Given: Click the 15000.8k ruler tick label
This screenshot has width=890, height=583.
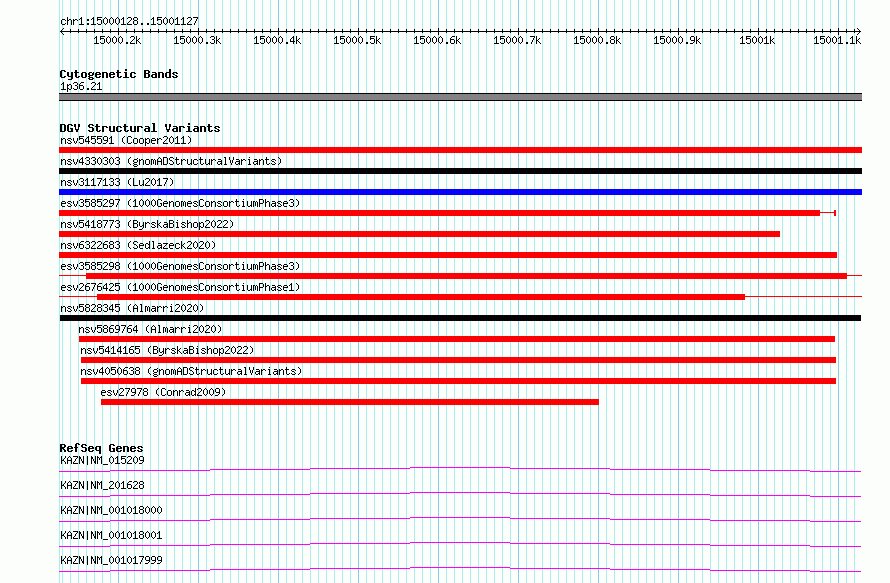Looking at the screenshot, I should click(597, 41).
